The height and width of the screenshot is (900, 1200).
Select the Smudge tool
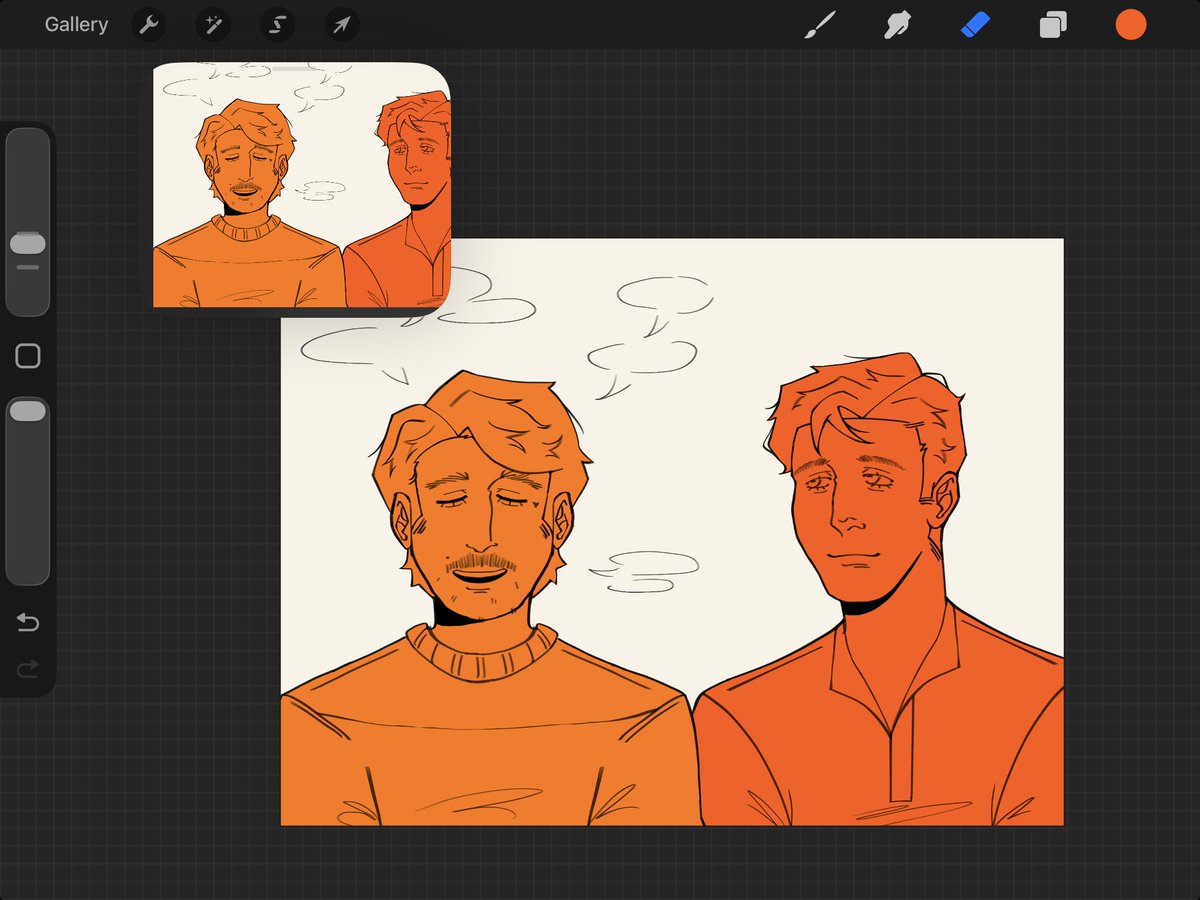[x=897, y=25]
